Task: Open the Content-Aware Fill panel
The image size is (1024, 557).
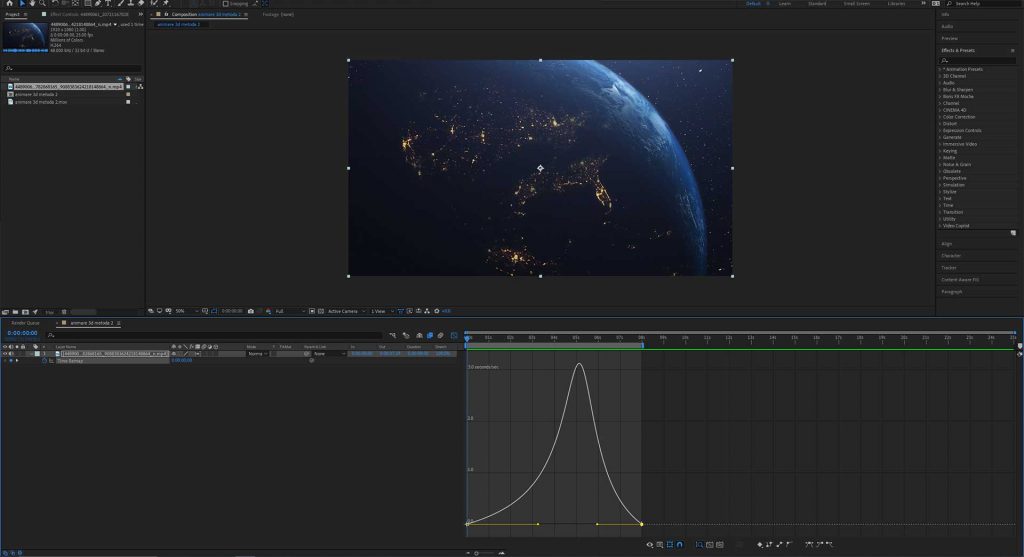Action: (960, 279)
